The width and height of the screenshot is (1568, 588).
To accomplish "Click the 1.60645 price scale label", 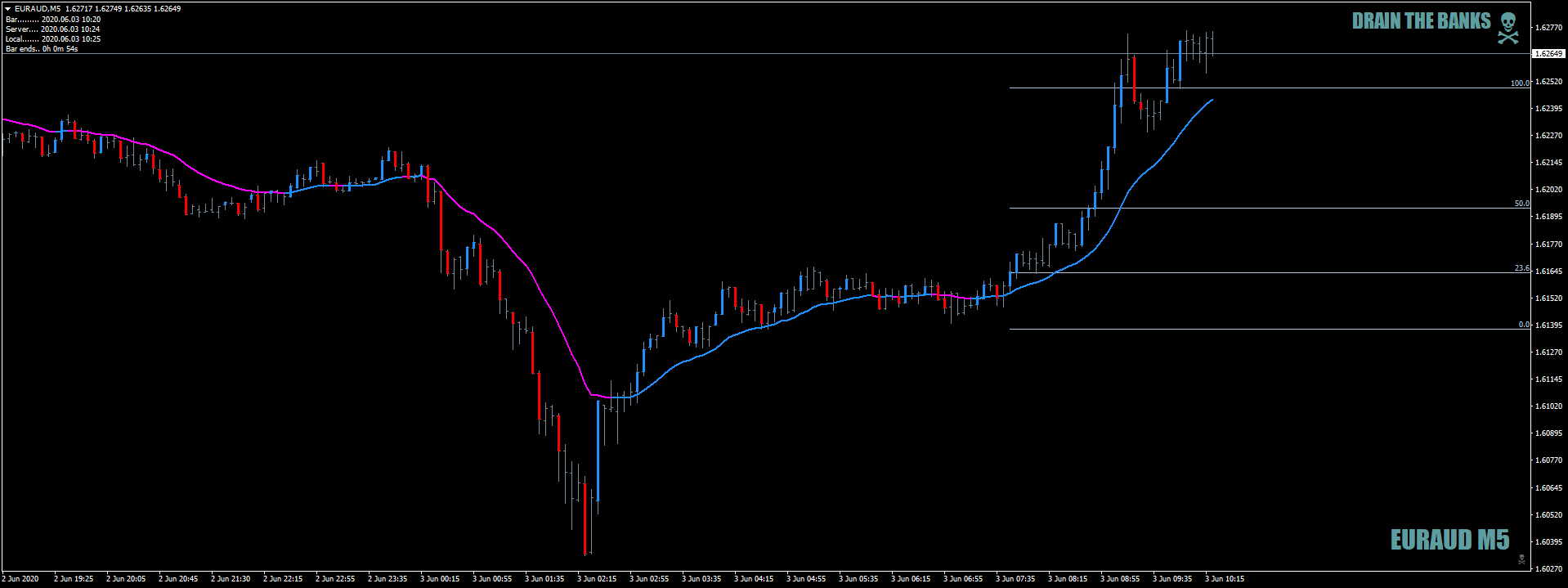I will (x=1548, y=488).
